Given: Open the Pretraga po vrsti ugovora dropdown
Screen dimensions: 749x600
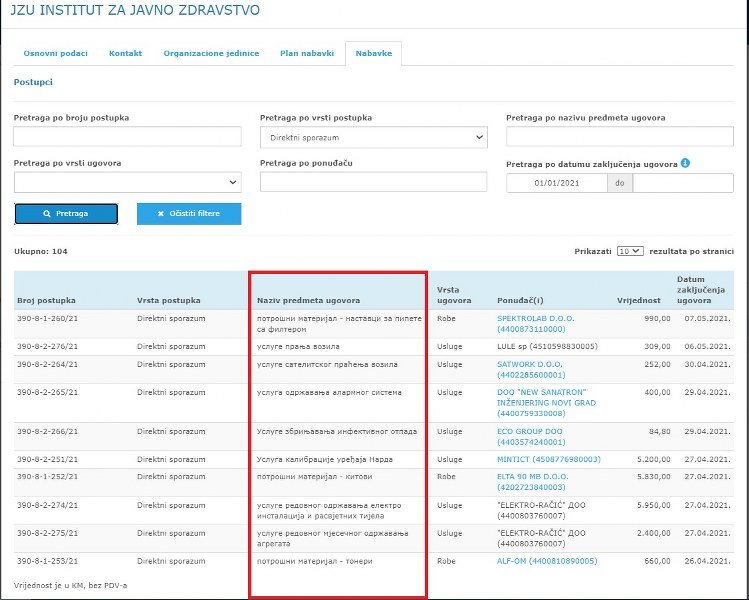Looking at the screenshot, I should point(127,182).
